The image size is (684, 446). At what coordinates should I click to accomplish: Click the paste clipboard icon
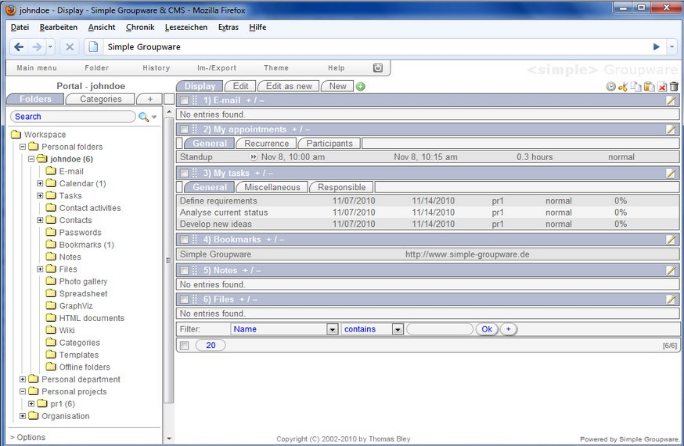point(649,87)
